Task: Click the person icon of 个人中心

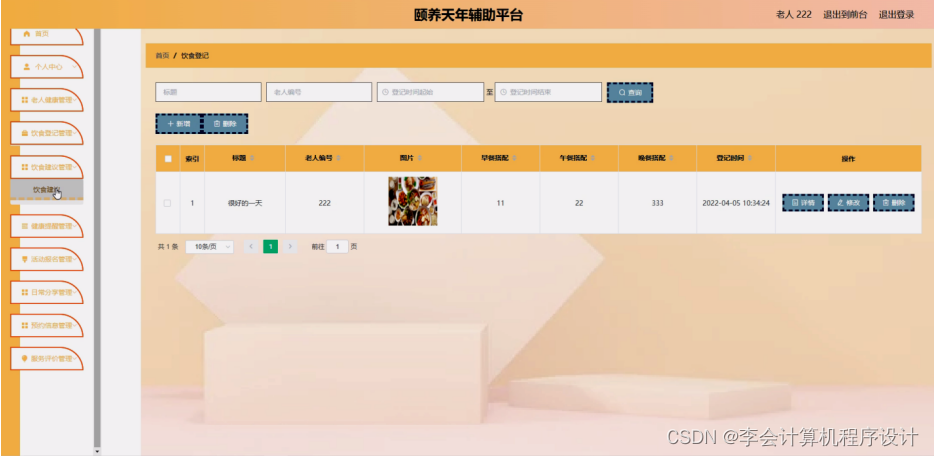Action: [26, 67]
